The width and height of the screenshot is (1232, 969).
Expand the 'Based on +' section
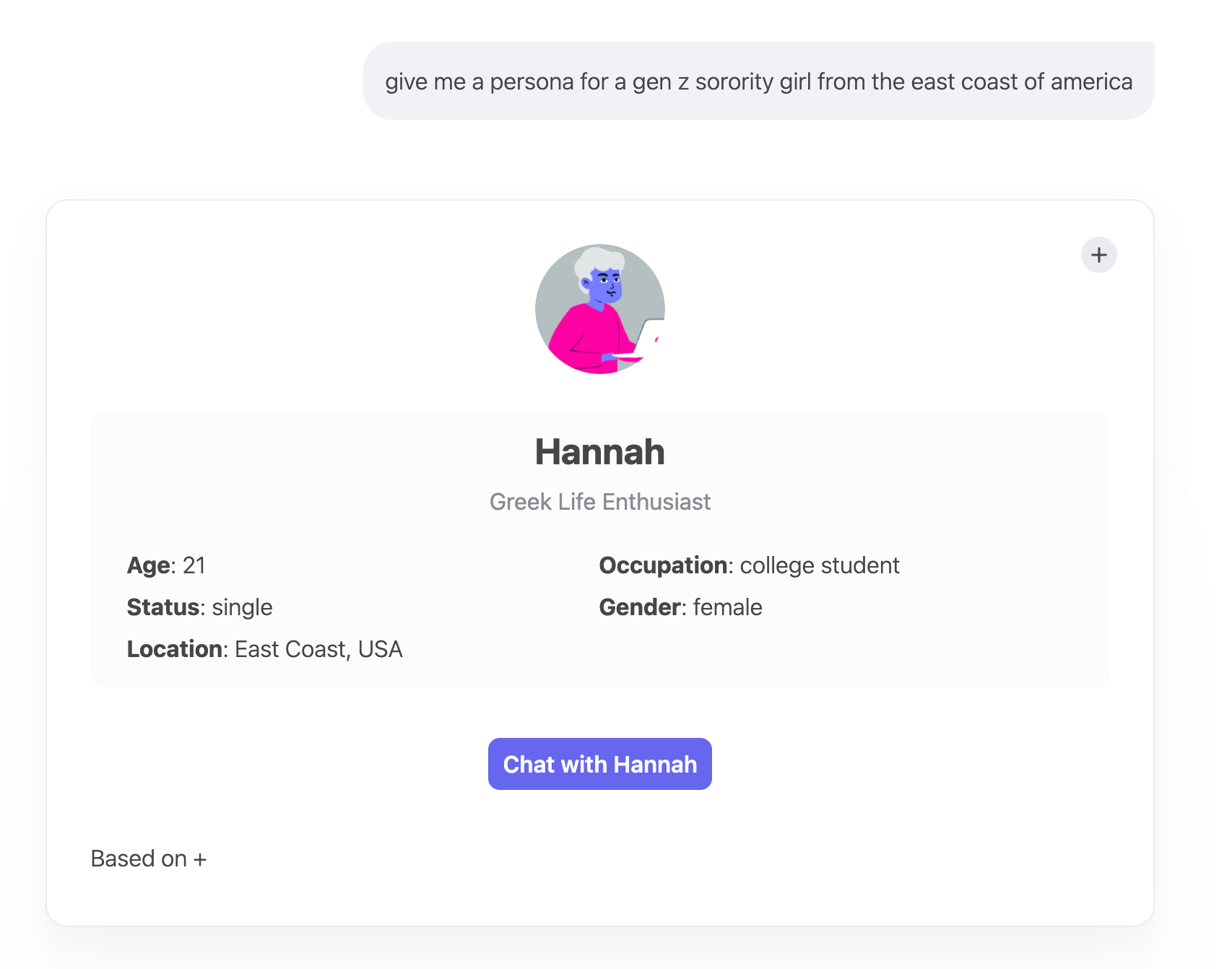tap(149, 859)
